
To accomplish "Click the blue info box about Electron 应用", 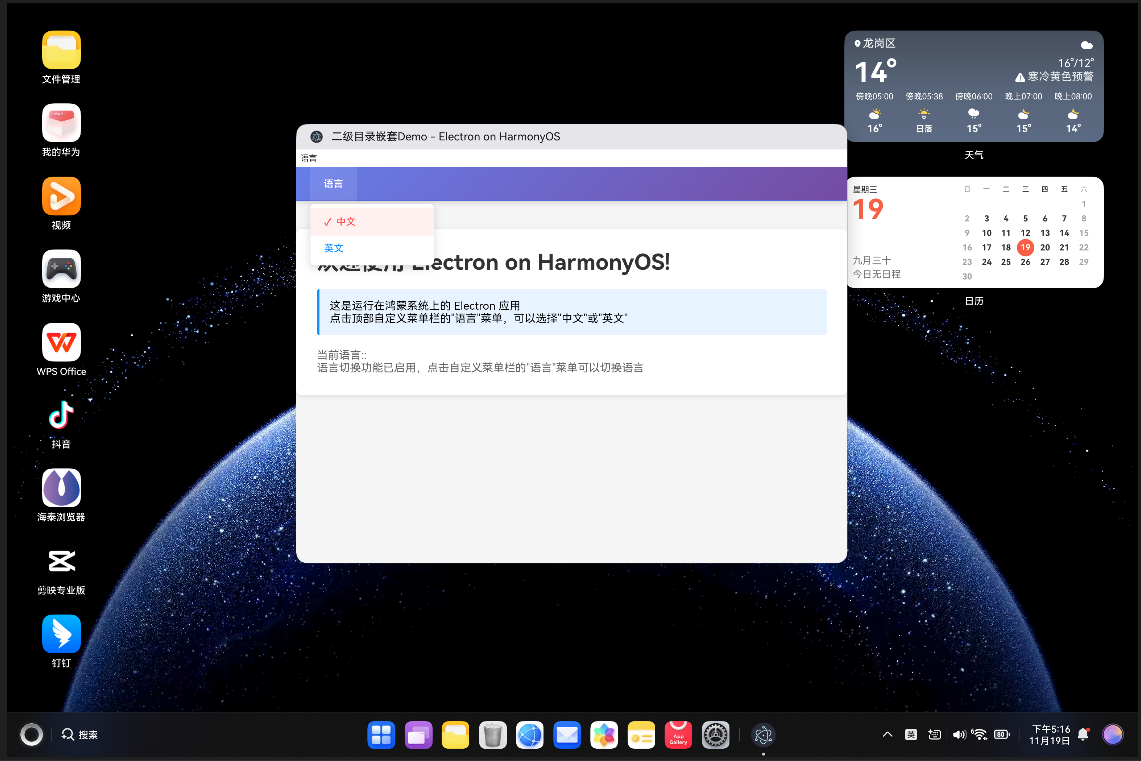I will coord(572,312).
